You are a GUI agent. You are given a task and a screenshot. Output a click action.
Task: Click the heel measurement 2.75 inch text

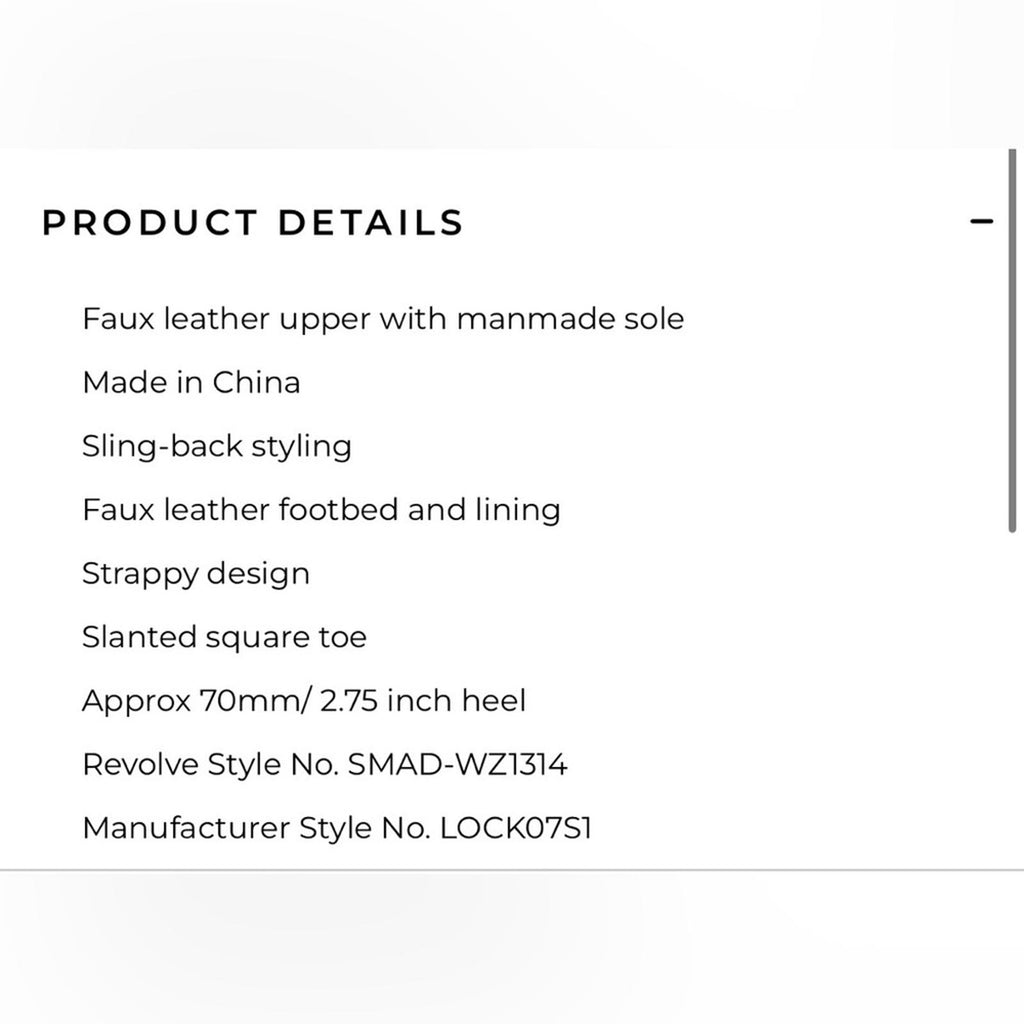(372, 700)
